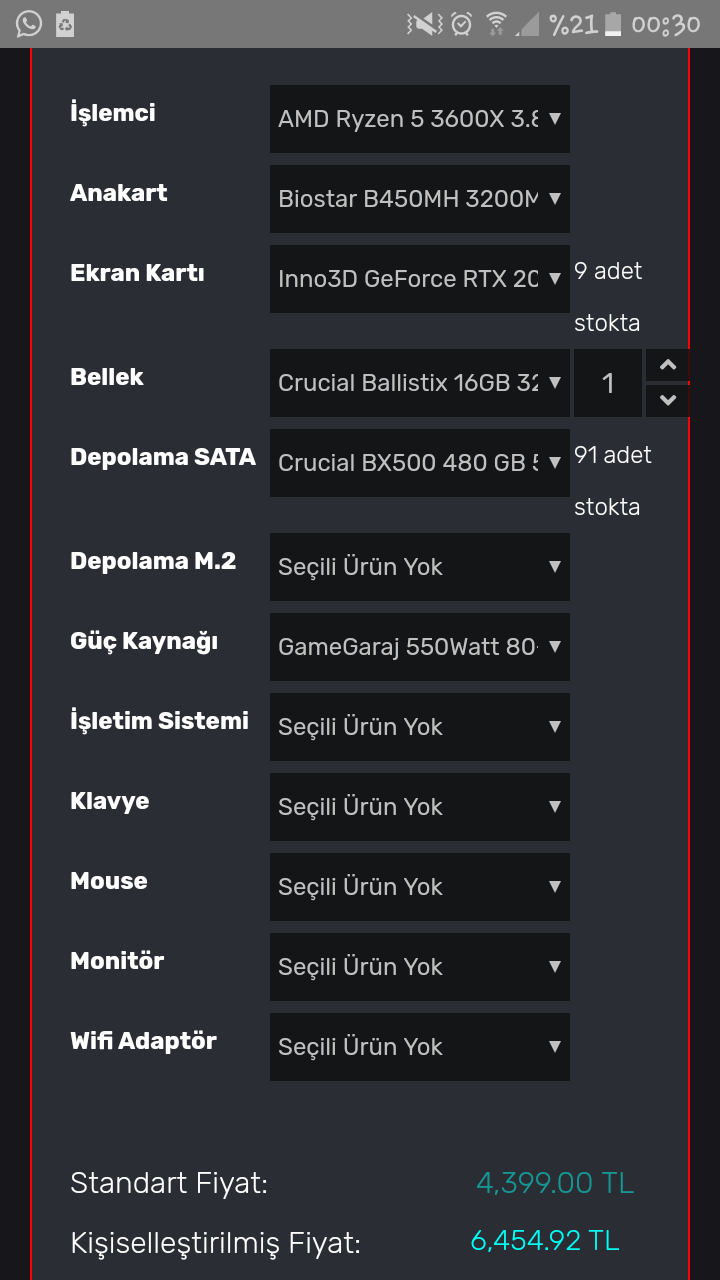Tap the alarm clock status icon
The image size is (720, 1280).
pyautogui.click(x=461, y=23)
